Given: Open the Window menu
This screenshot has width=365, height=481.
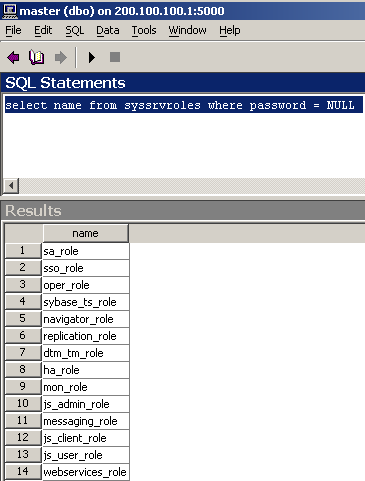Looking at the screenshot, I should [187, 30].
